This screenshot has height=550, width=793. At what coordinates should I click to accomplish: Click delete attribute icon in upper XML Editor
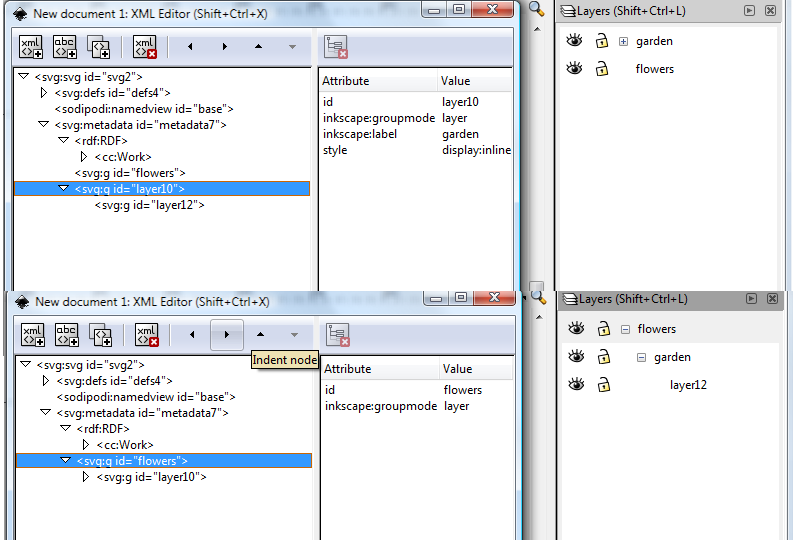pos(336,47)
